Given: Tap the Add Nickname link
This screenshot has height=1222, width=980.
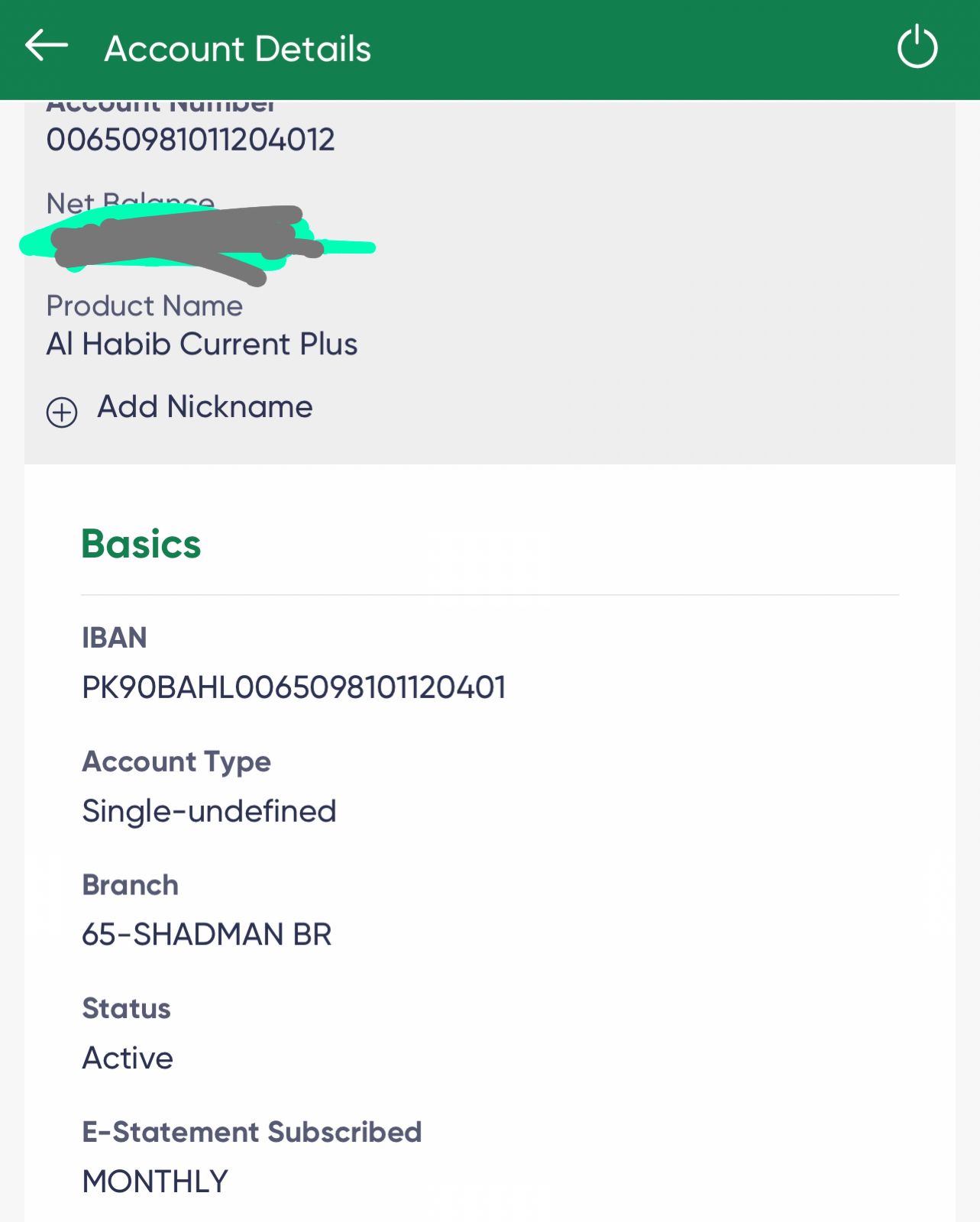Looking at the screenshot, I should 205,407.
